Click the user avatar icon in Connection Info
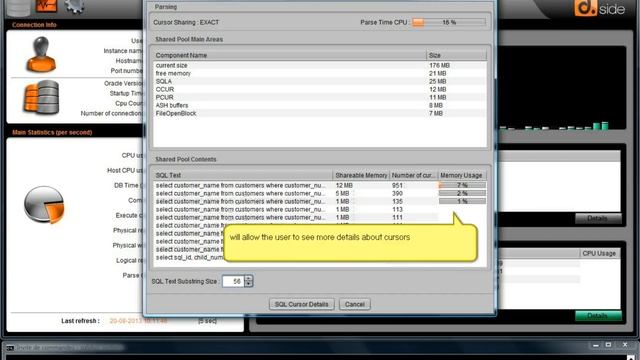Image resolution: width=640 pixels, height=360 pixels. pos(41,54)
